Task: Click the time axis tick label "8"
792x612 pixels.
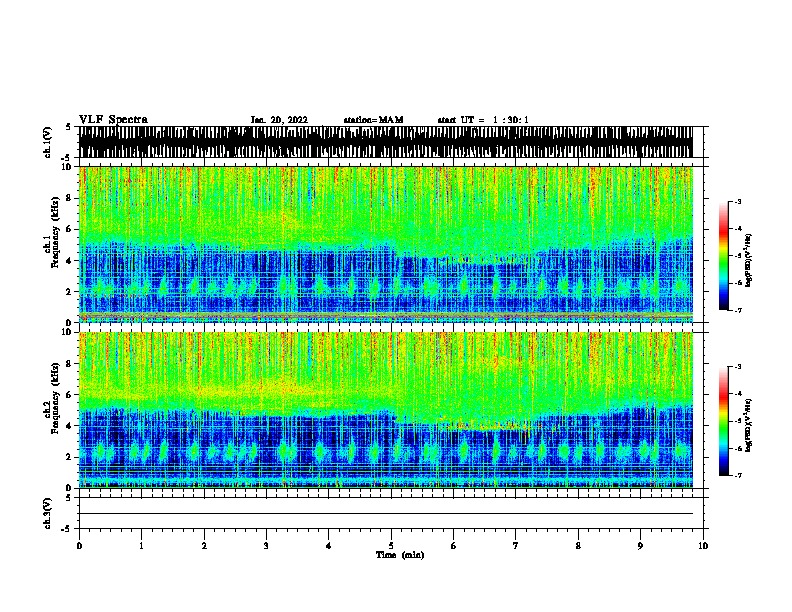Action: pos(578,546)
